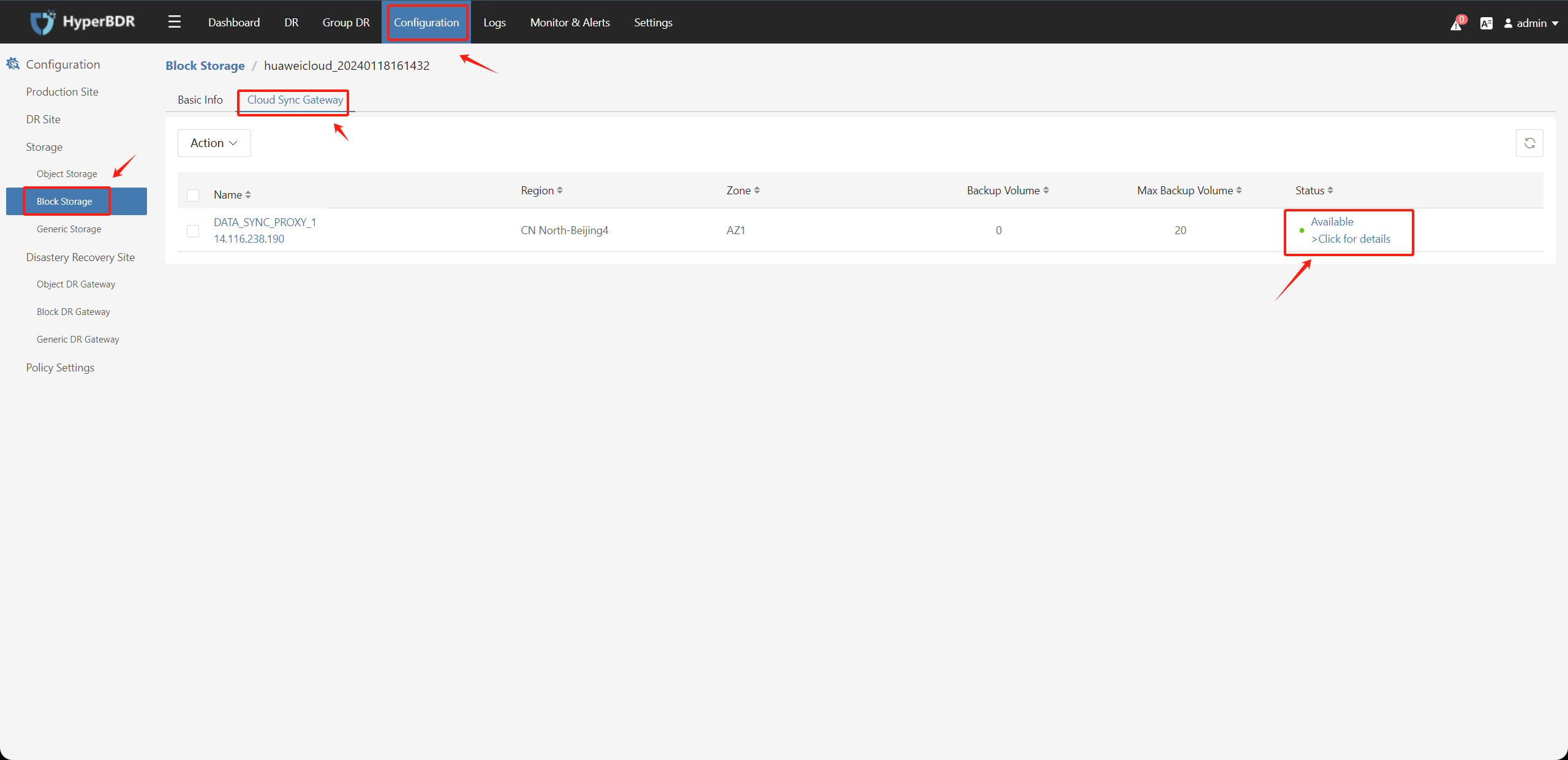Viewport: 1568px width, 760px height.
Task: Select Object DR Gateway in sidebar
Action: (76, 284)
